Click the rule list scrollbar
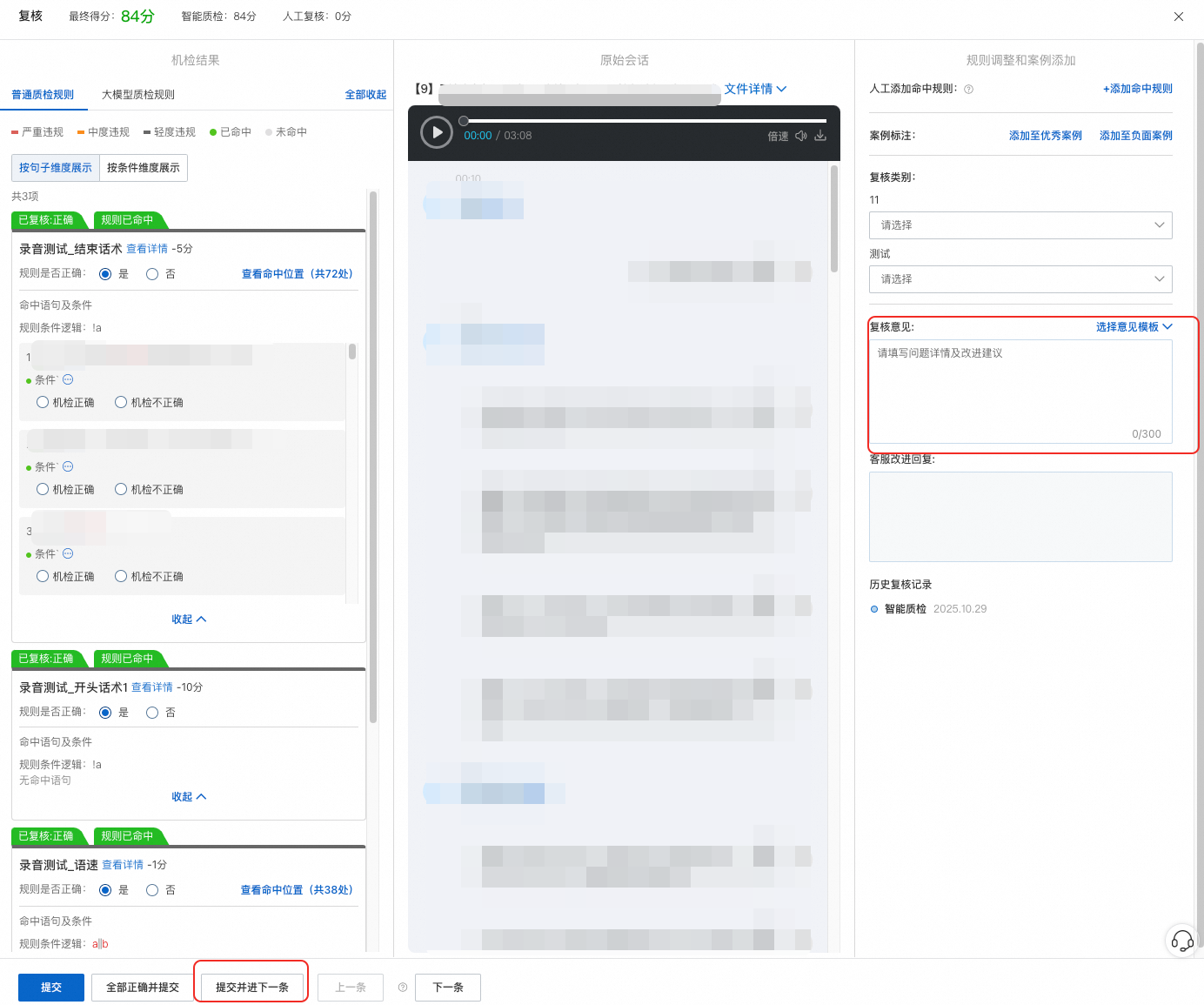The image size is (1204, 1005). 373,457
